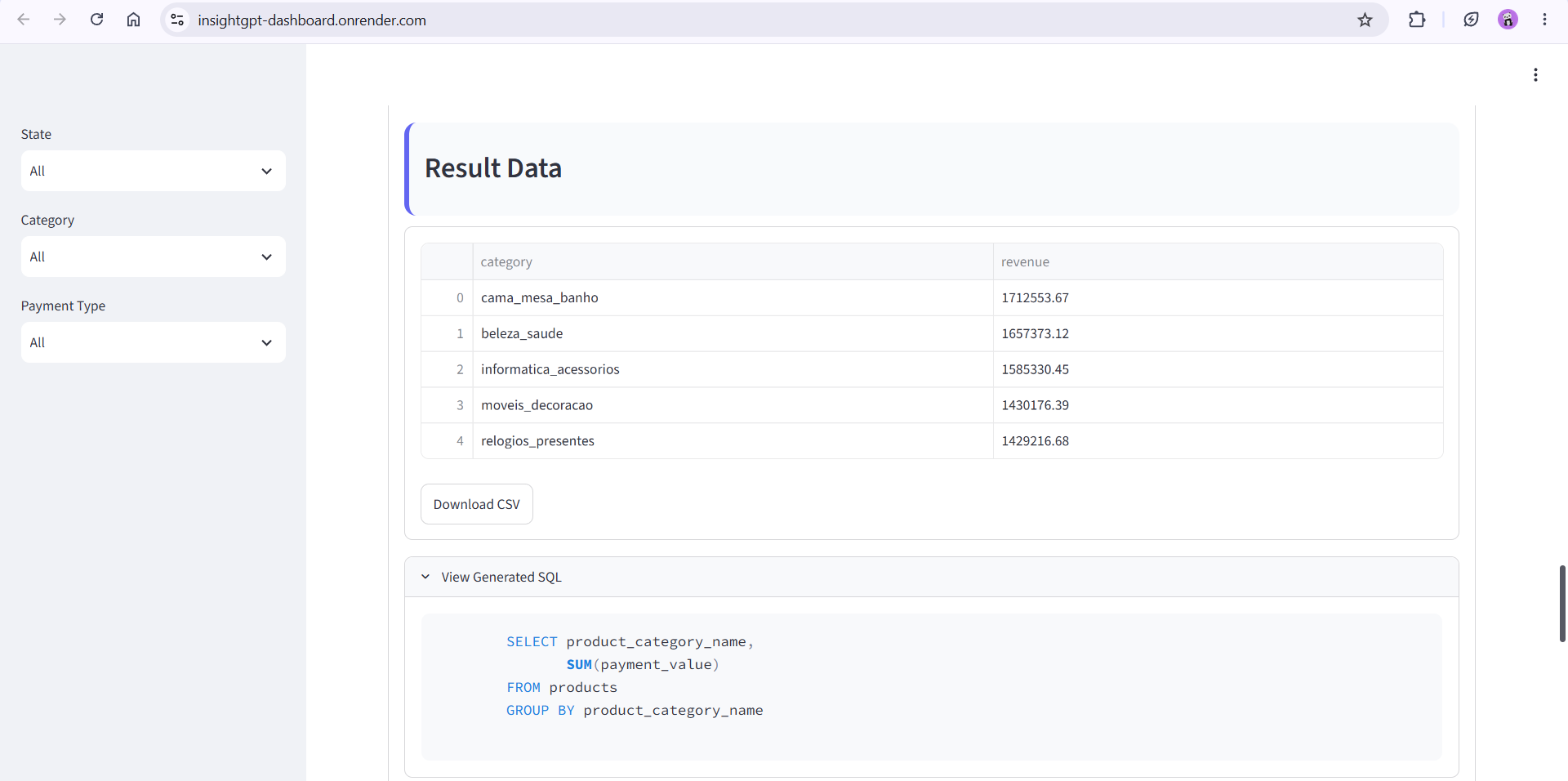Download the results as CSV

pyautogui.click(x=477, y=504)
